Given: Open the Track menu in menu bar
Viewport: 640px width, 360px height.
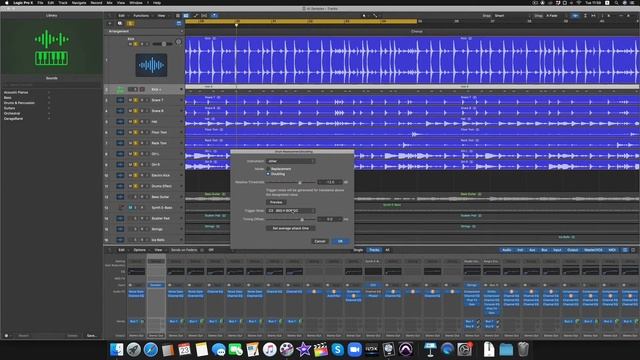Looking at the screenshot, I should coord(63,3).
